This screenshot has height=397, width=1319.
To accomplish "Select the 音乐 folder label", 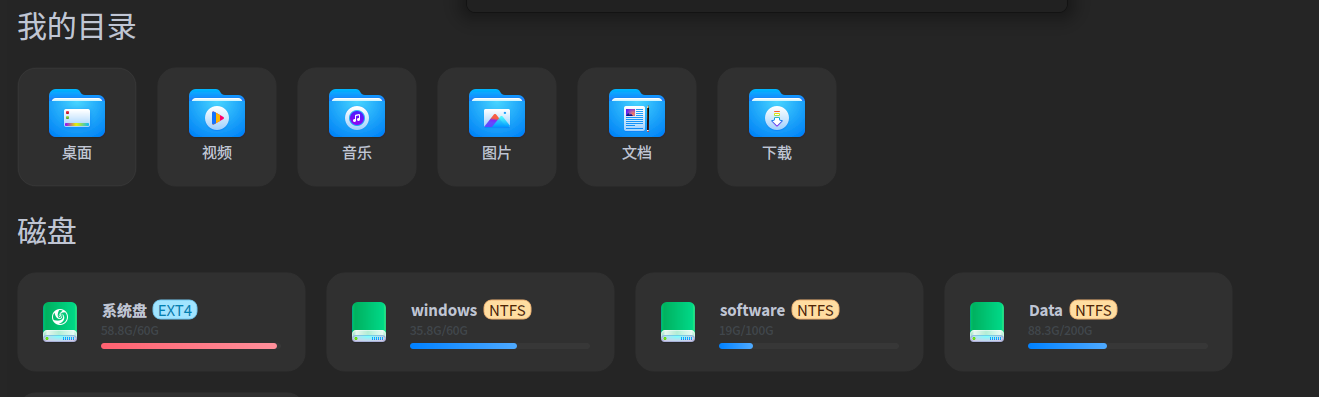I will 357,153.
